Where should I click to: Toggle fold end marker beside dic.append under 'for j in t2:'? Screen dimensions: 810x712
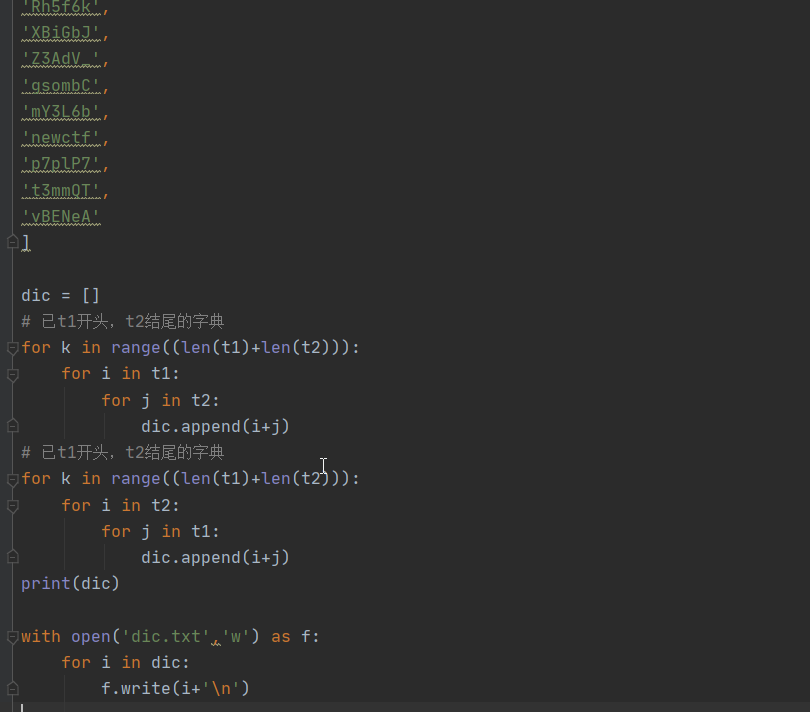(x=13, y=426)
